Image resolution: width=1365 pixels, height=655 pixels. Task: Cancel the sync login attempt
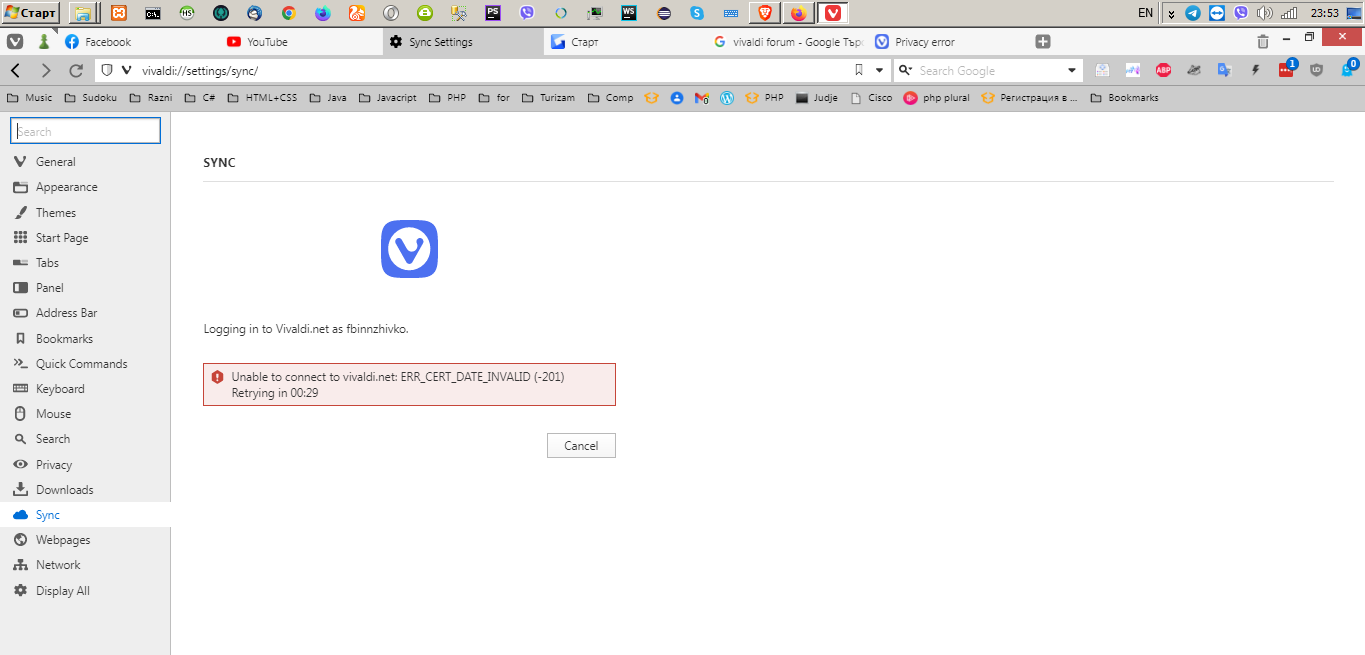[581, 446]
